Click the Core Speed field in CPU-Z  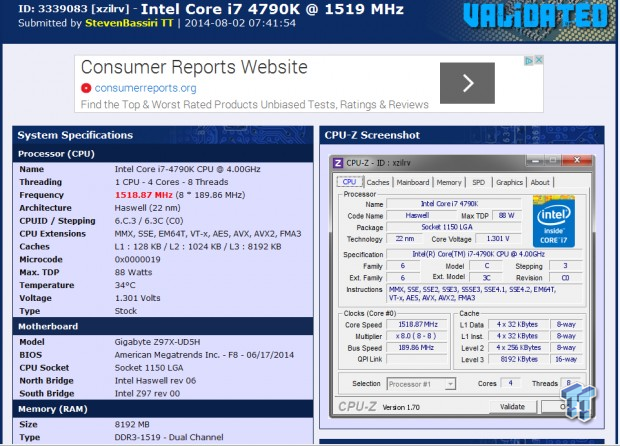pyautogui.click(x=416, y=325)
